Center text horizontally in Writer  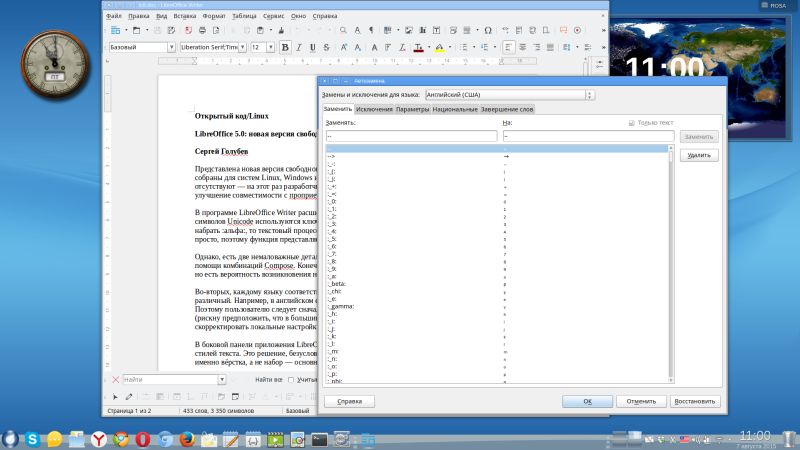[x=522, y=47]
